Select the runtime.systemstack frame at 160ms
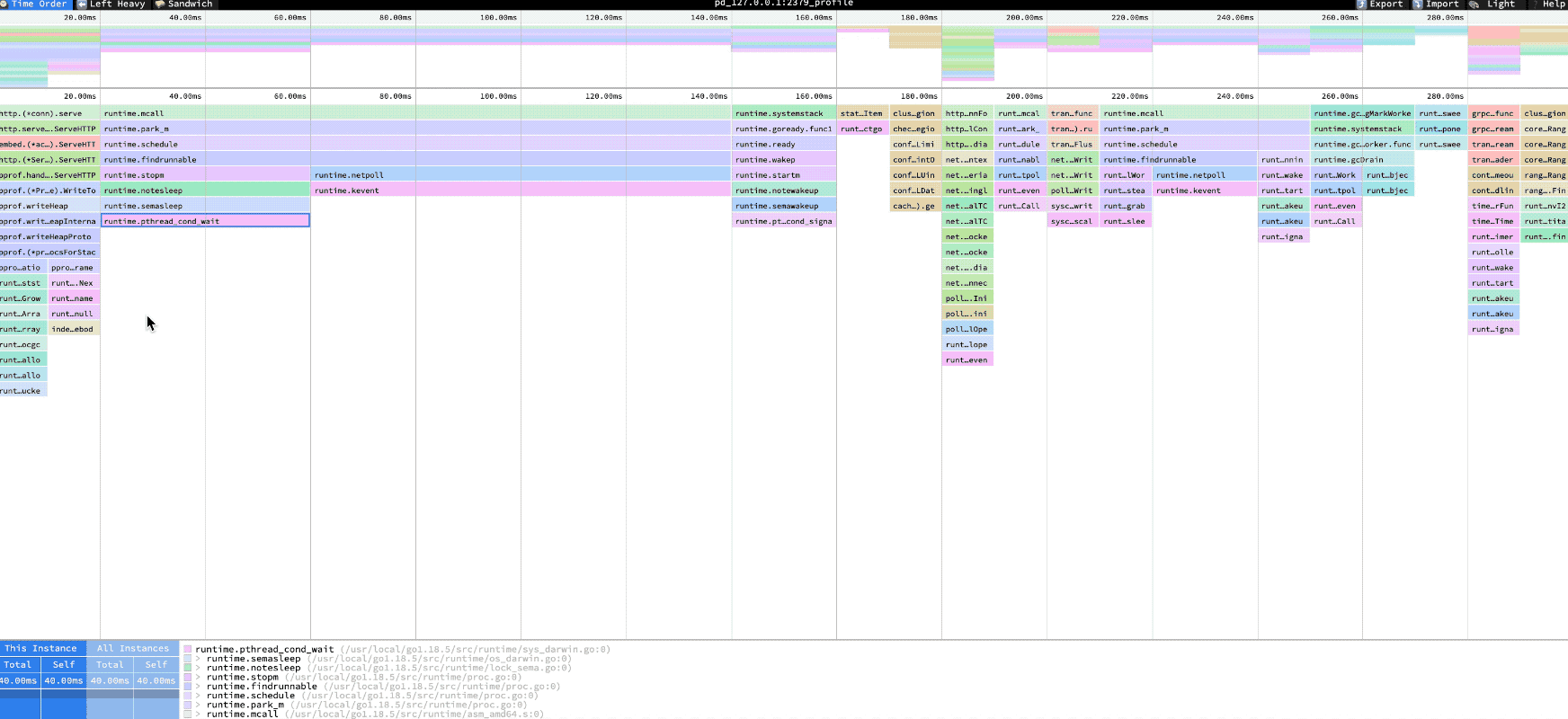 click(784, 113)
